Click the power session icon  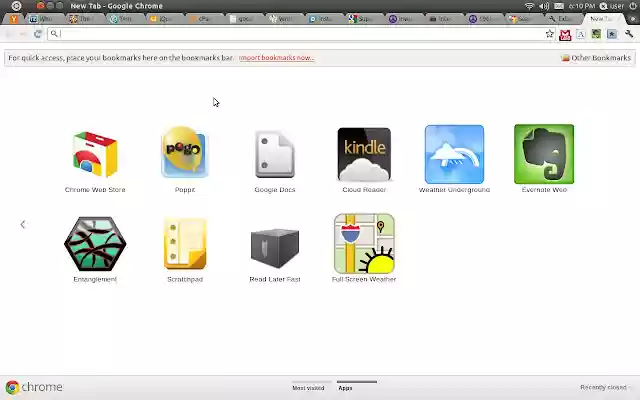coord(633,6)
